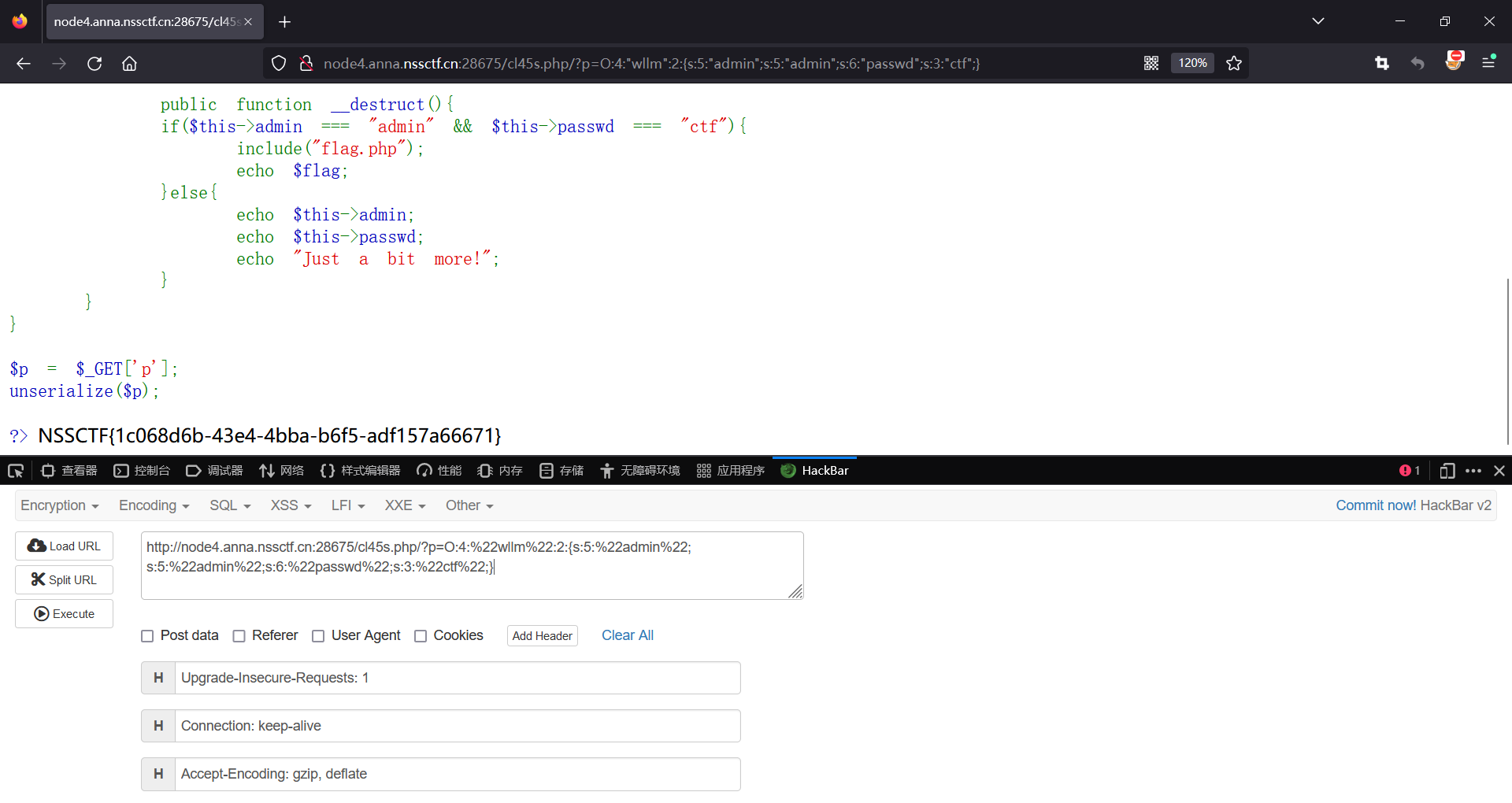Open a new browser tab
Viewport: 1512px width, 803px height.
(285, 22)
